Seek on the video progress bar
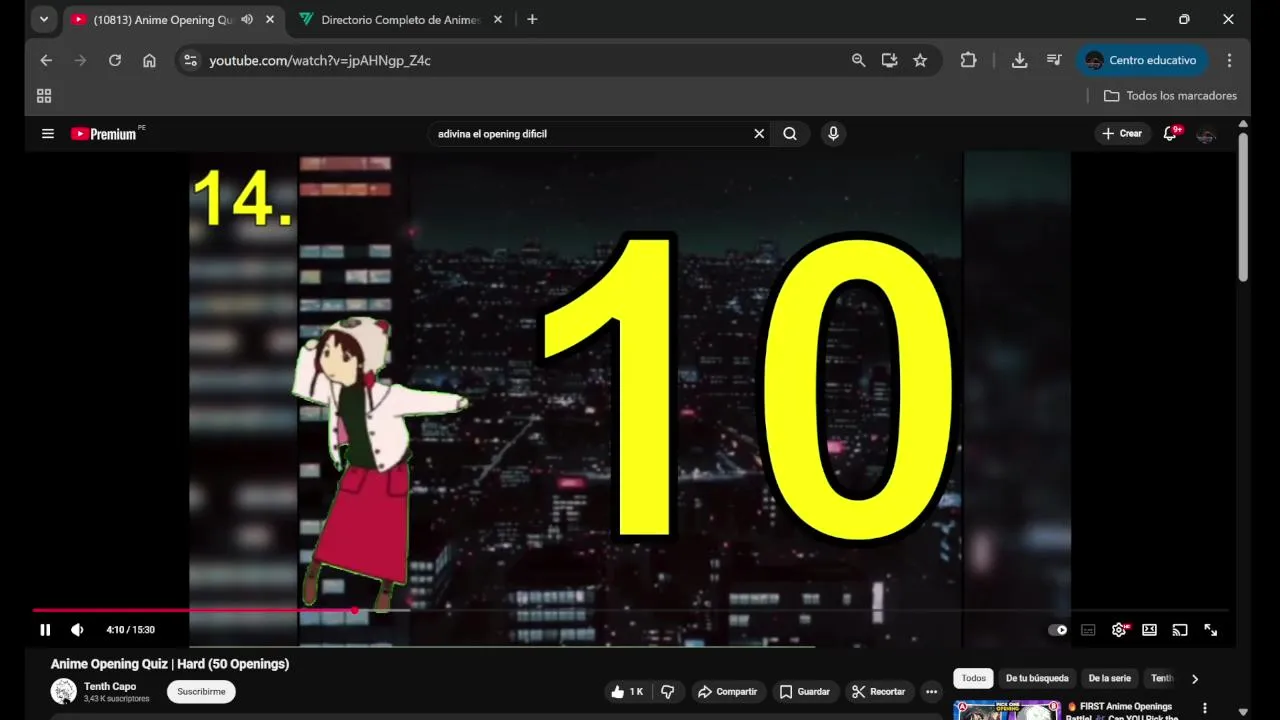The image size is (1280, 720). (630, 610)
